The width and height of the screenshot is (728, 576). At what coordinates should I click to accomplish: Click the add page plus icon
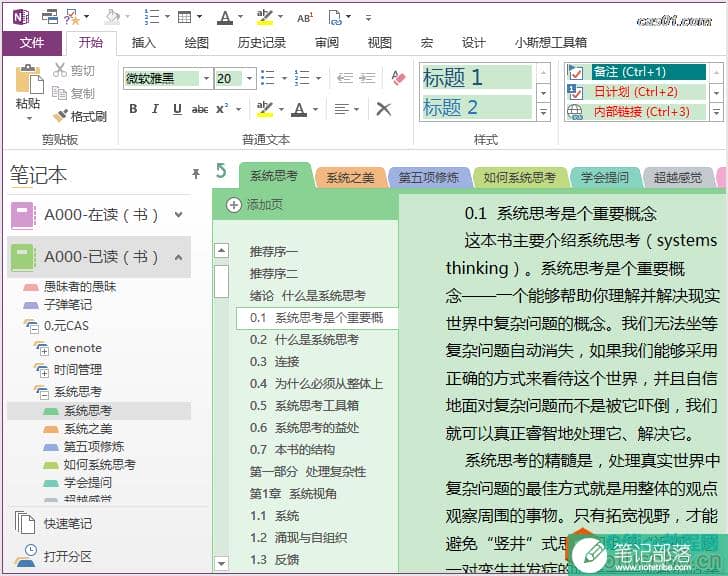pos(234,205)
